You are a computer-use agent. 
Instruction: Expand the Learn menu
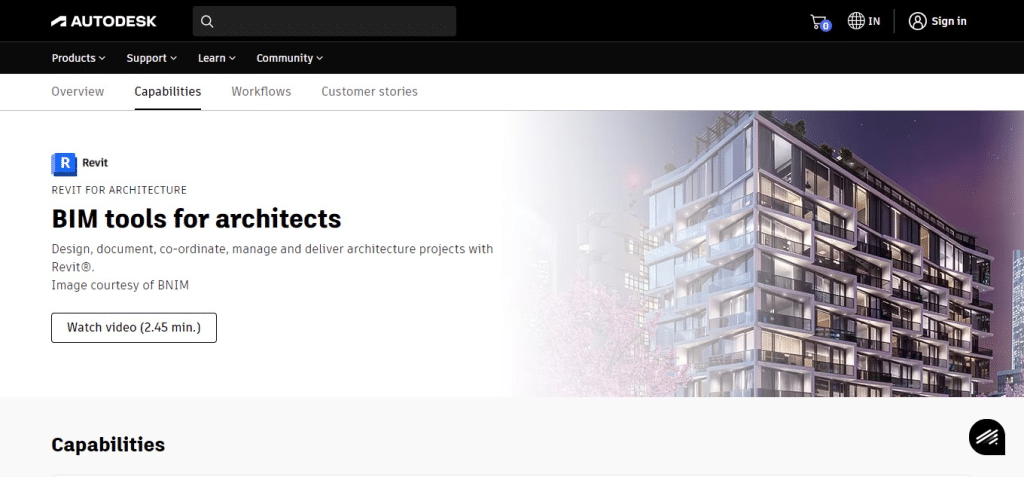pos(217,58)
